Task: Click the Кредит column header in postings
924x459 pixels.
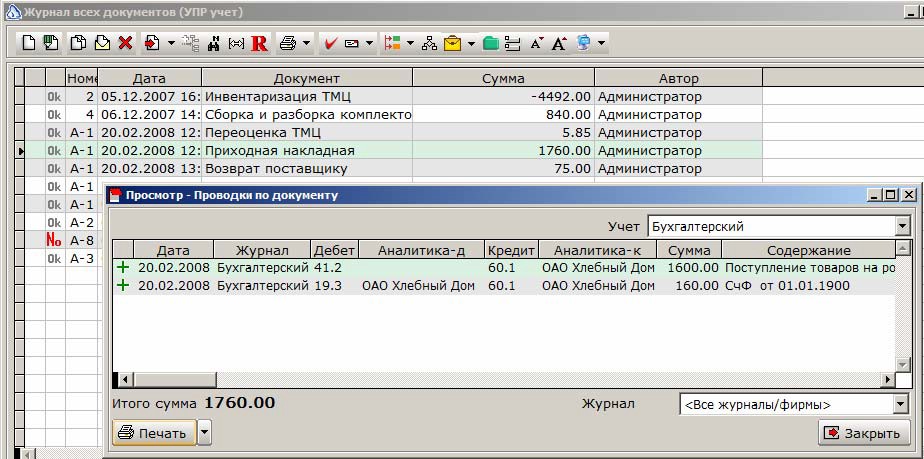Action: point(512,250)
